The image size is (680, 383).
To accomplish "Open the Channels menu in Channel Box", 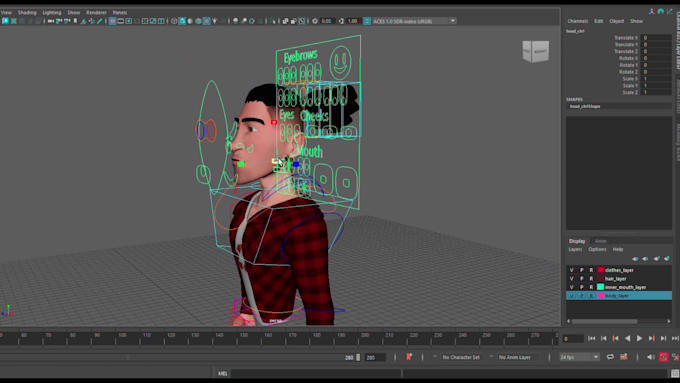I will pos(578,21).
